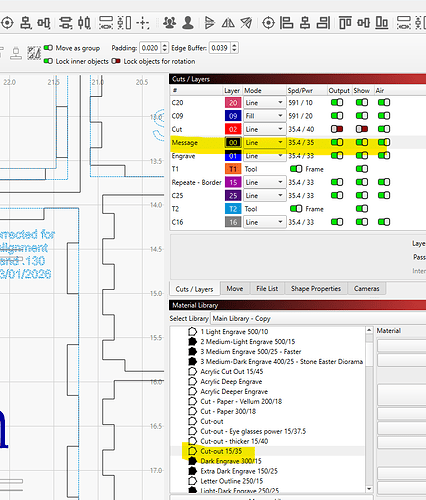
Task: Click the Align Left edges icon
Action: tap(286, 23)
